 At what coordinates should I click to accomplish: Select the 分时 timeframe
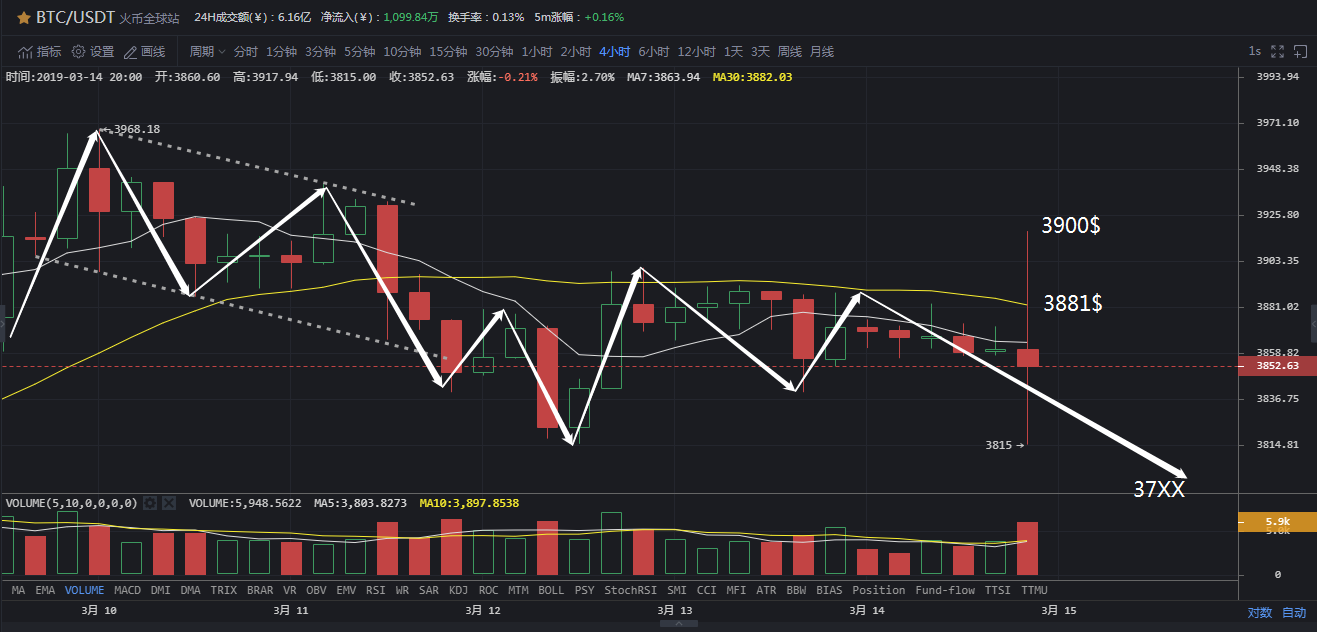[245, 51]
